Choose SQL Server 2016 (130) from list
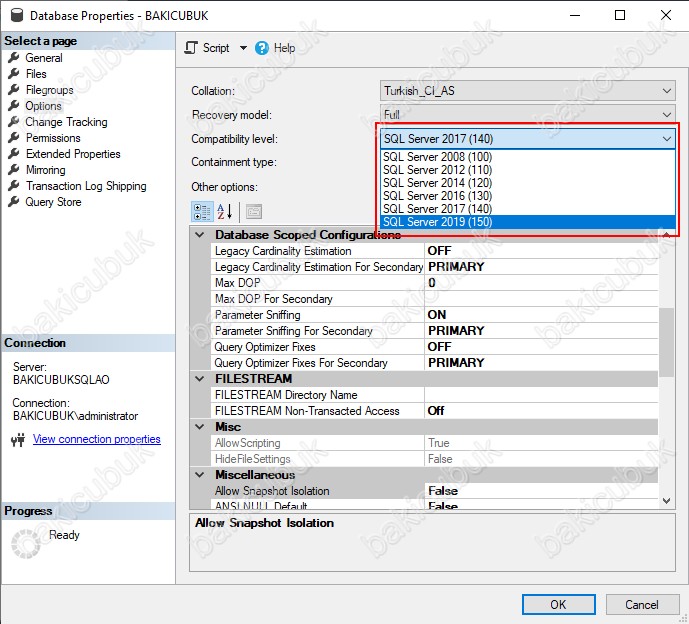This screenshot has width=689, height=624. point(527,196)
